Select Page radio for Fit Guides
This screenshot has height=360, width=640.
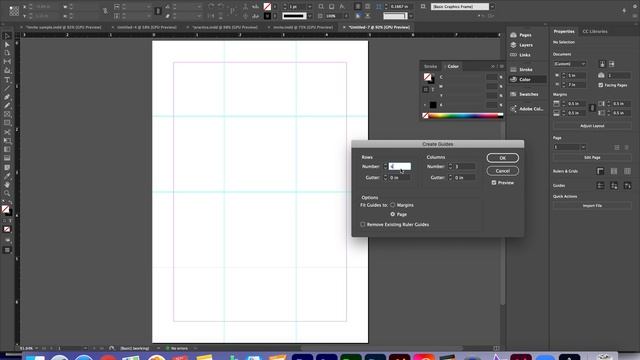pyautogui.click(x=393, y=214)
